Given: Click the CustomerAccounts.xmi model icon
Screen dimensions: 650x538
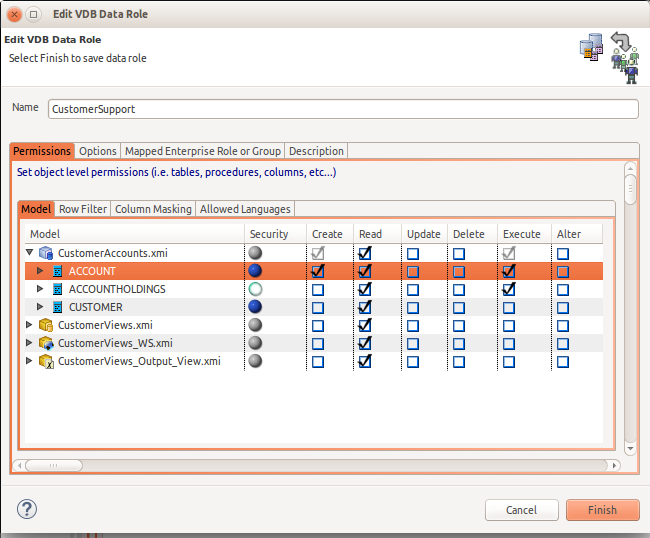Looking at the screenshot, I should click(x=46, y=253).
